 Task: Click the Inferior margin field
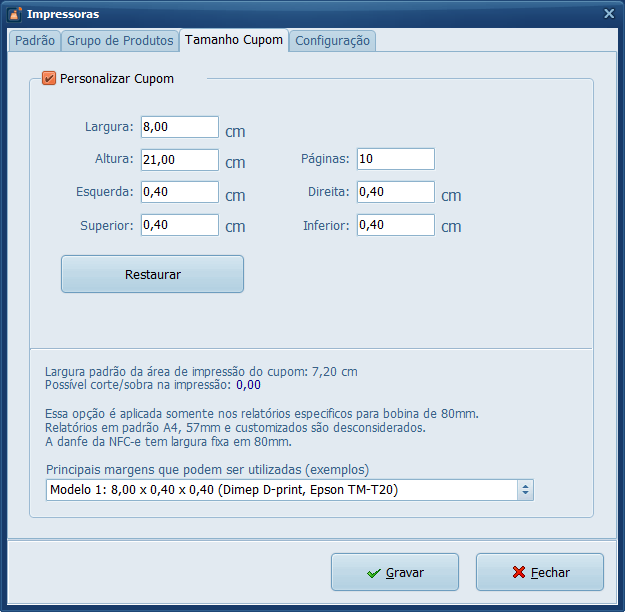point(395,225)
